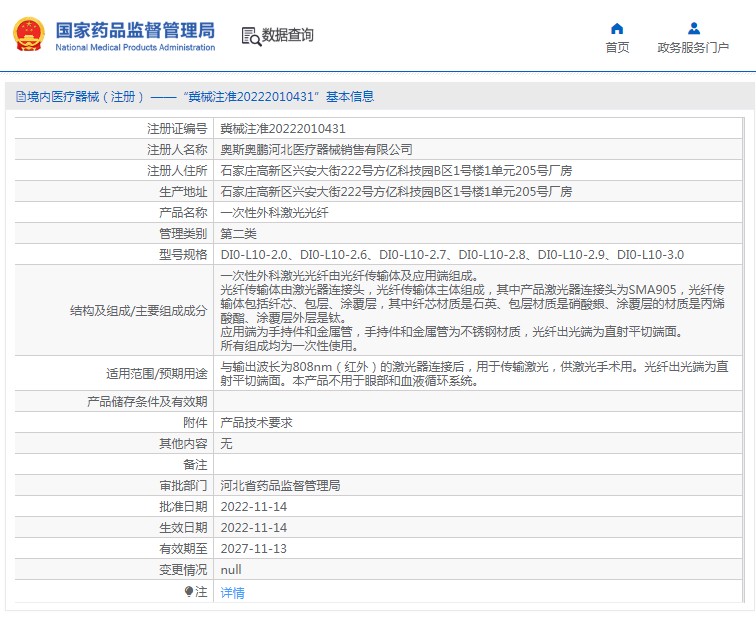Image resolution: width=756 pixels, height=617 pixels.
Task: Click the 适用范围/预期用途 label
Action: [157, 374]
